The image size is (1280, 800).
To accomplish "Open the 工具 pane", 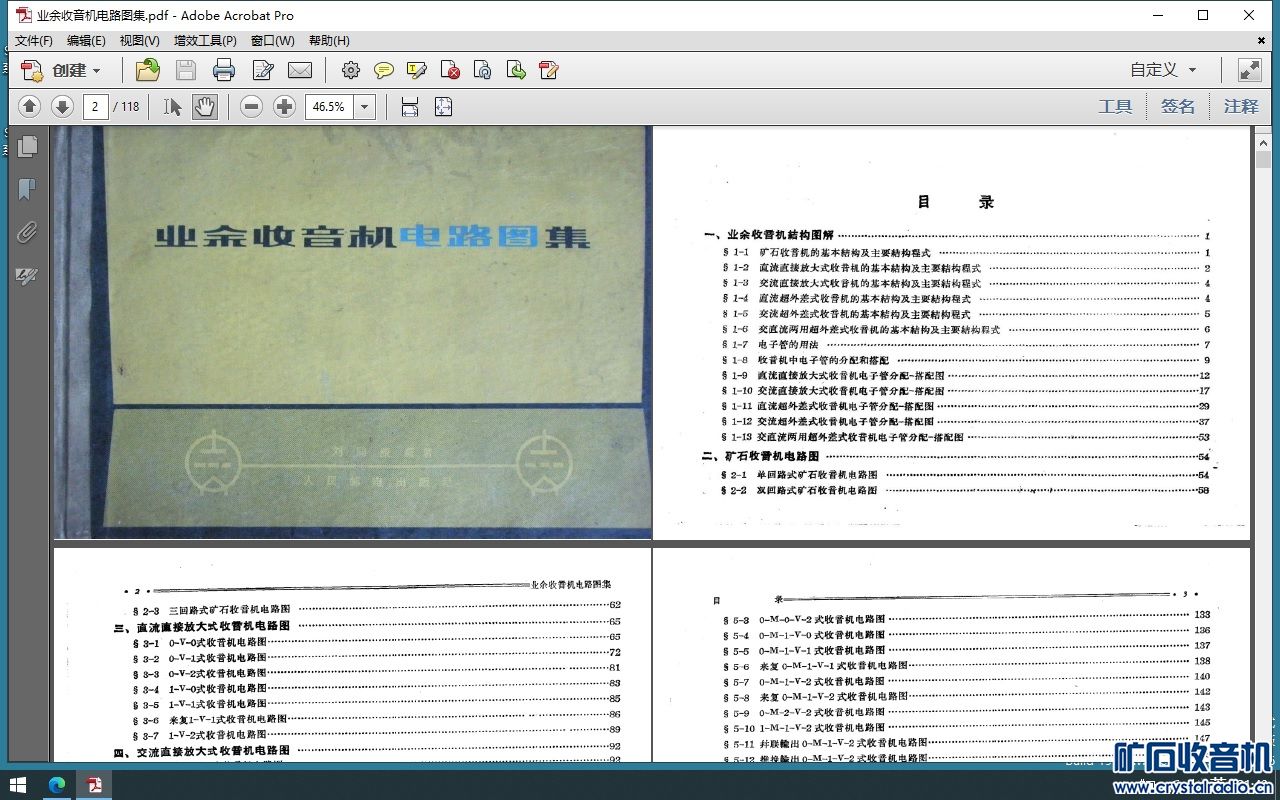I will (x=1116, y=106).
